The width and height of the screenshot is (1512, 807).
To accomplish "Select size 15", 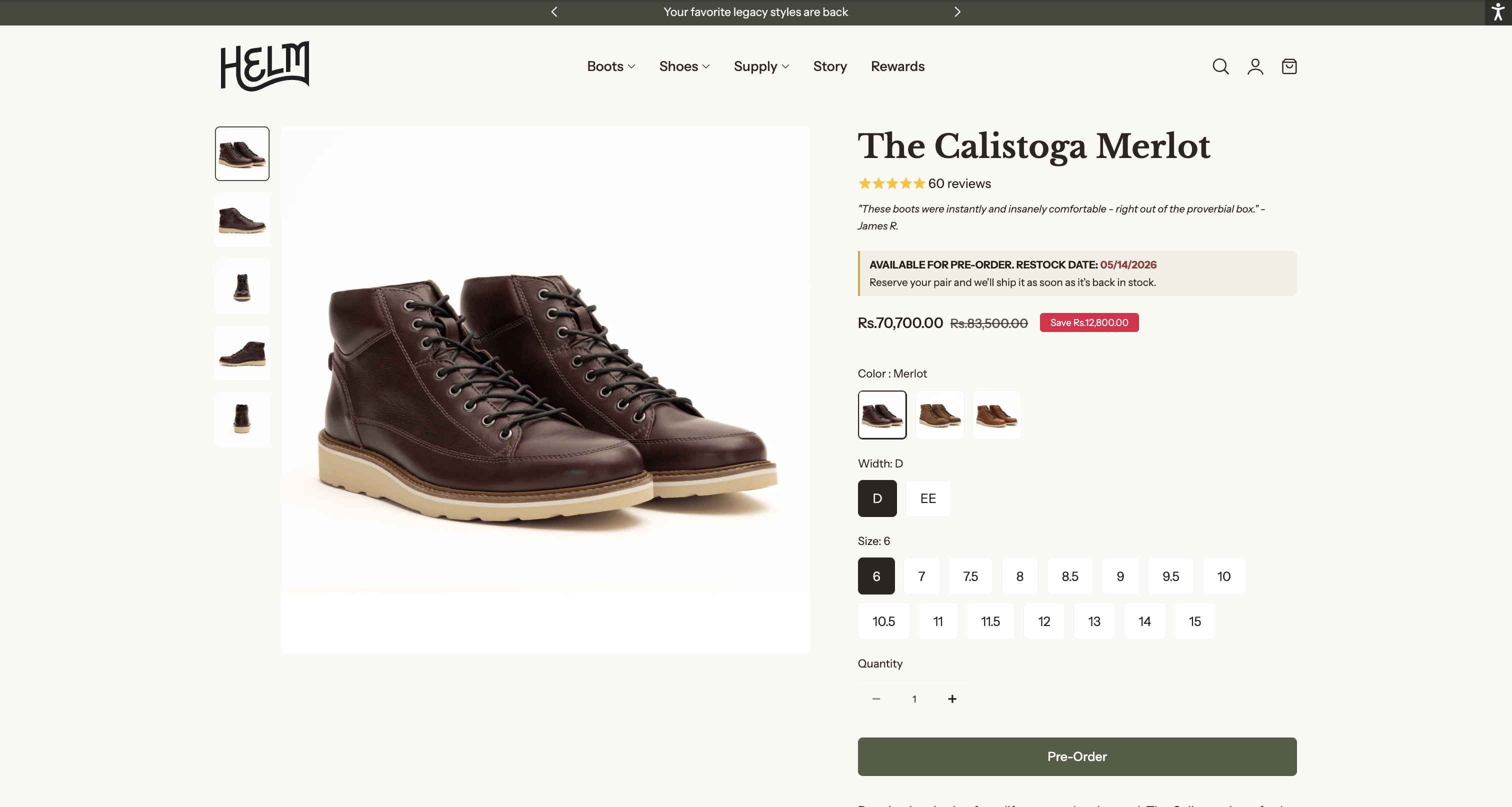I will point(1194,621).
